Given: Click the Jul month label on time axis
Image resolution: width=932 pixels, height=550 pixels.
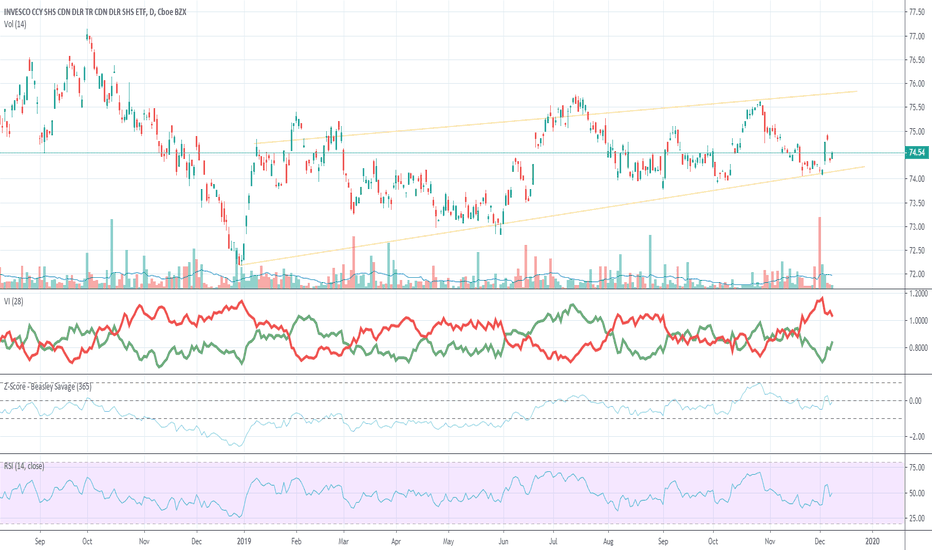Looking at the screenshot, I should pos(553,541).
